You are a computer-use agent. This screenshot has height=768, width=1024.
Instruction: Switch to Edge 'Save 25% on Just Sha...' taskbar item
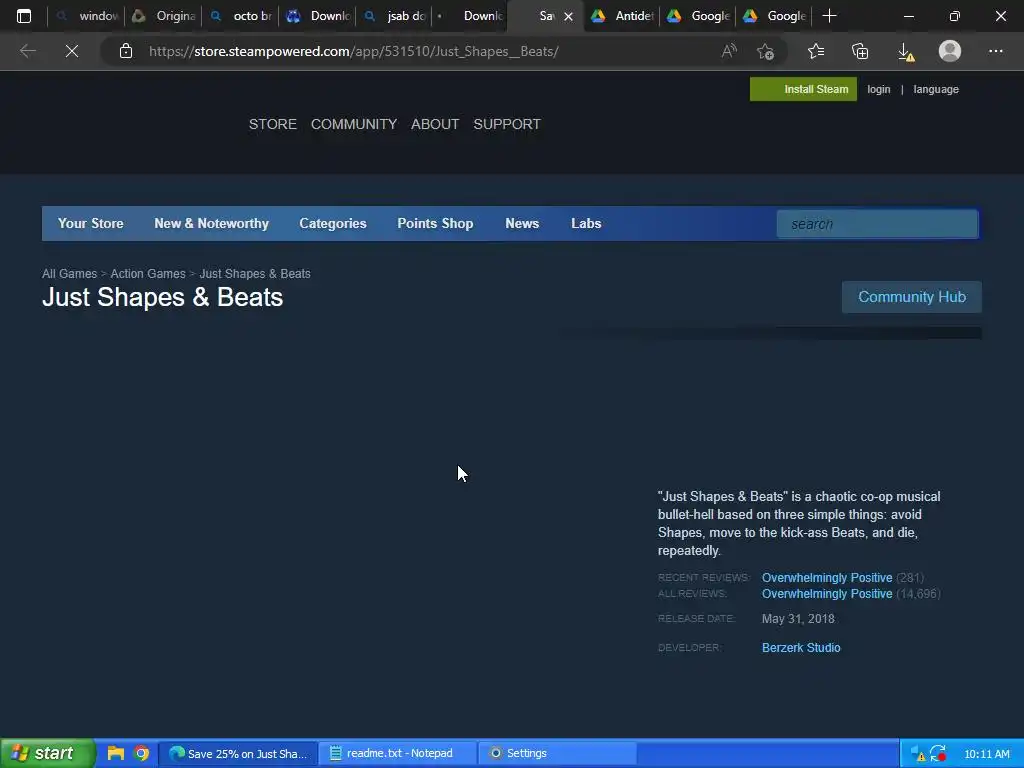(238, 754)
